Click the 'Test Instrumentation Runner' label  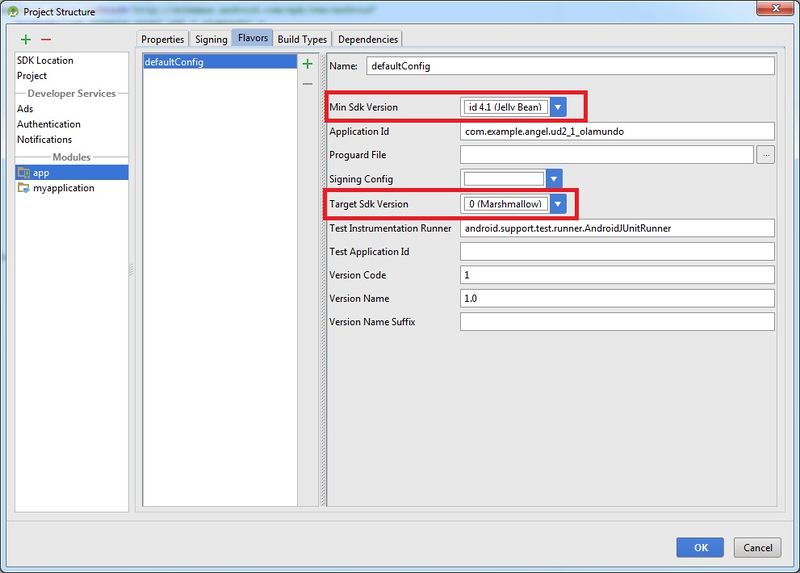tap(390, 228)
